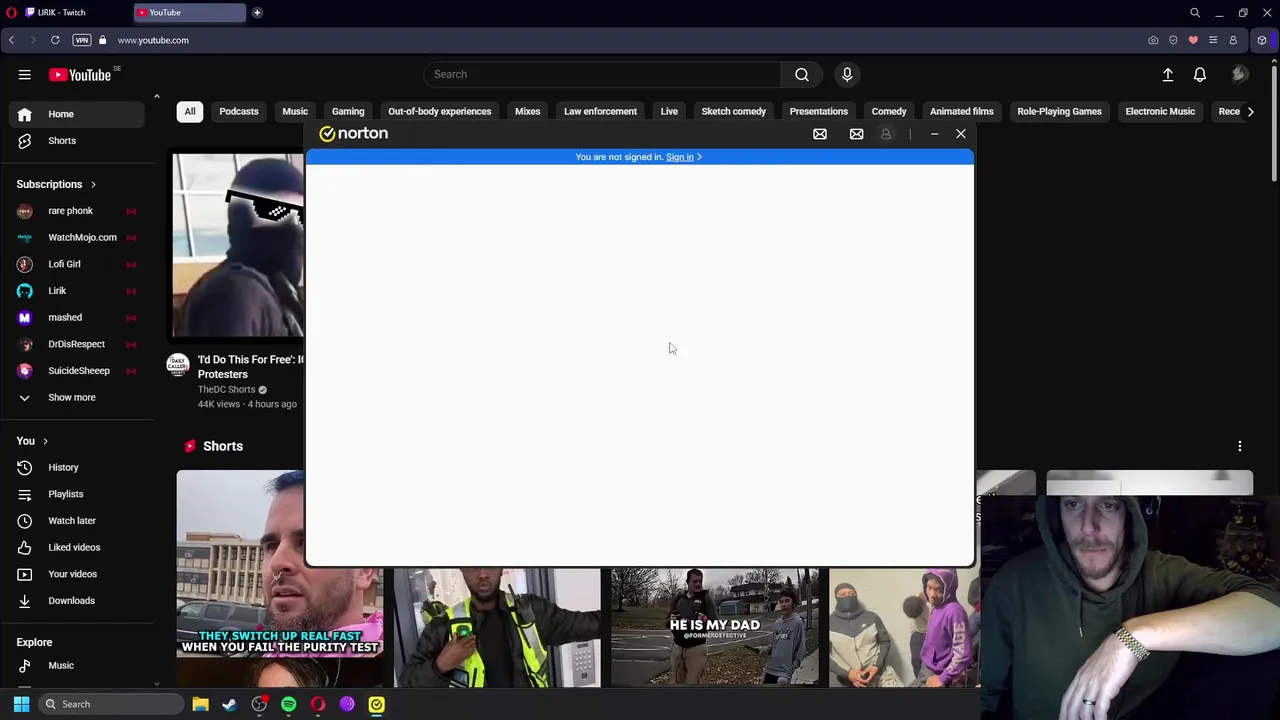Image resolution: width=1280 pixels, height=720 pixels.
Task: Open the YouTube account avatar menu
Action: (1240, 74)
